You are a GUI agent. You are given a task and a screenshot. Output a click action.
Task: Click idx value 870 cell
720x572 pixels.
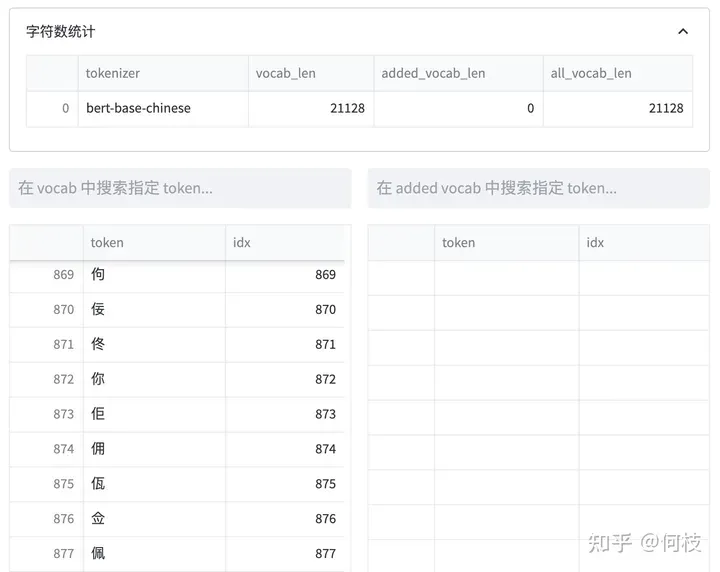pyautogui.click(x=285, y=310)
